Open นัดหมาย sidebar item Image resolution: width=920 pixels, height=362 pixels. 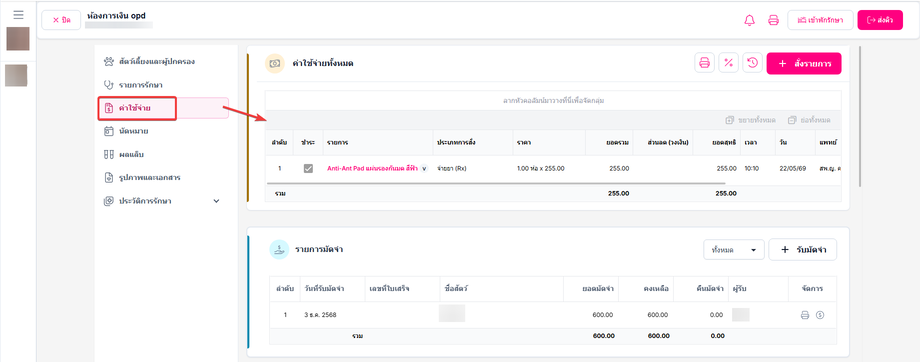[162, 131]
